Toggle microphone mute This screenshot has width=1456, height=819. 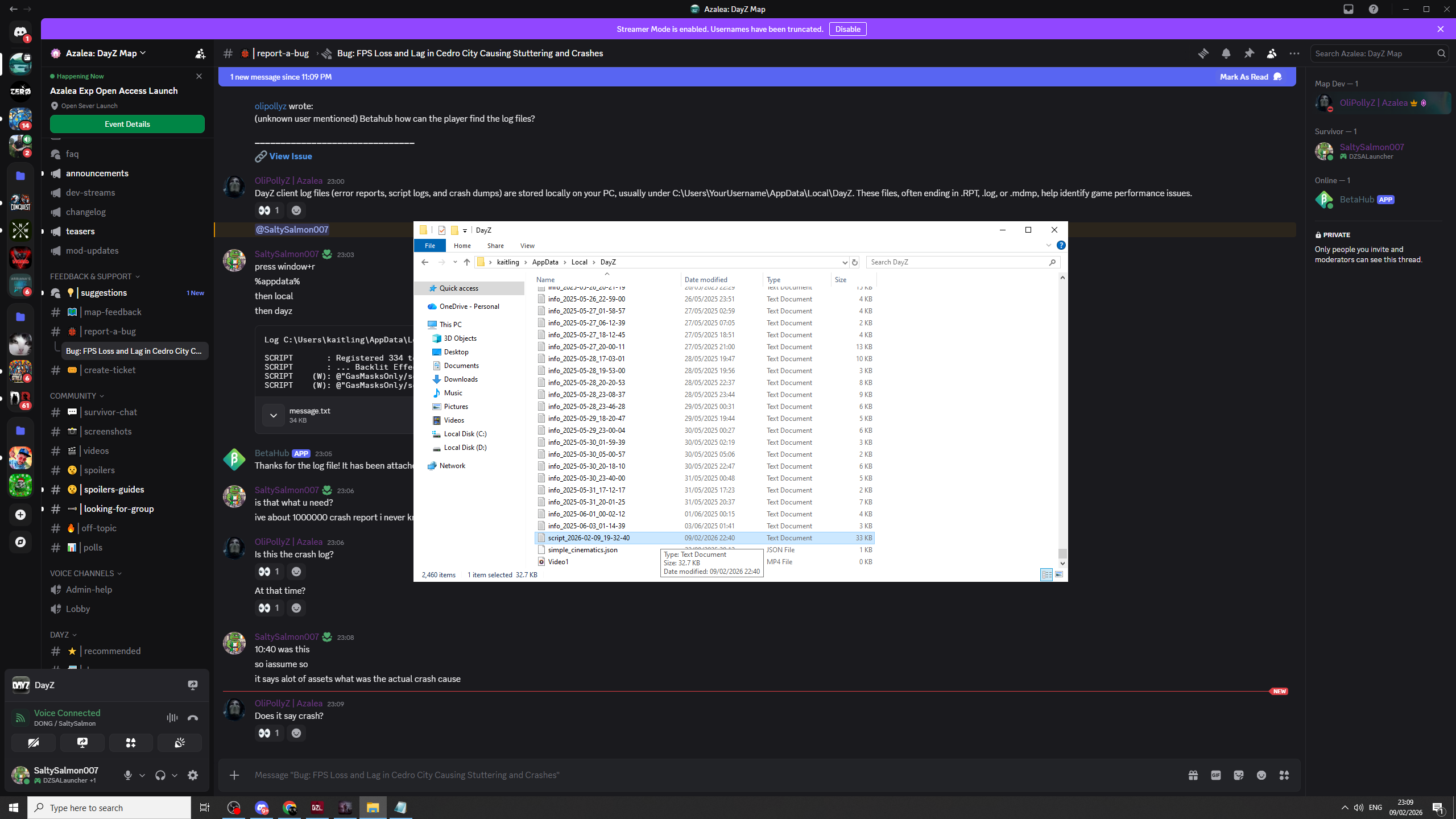128,775
